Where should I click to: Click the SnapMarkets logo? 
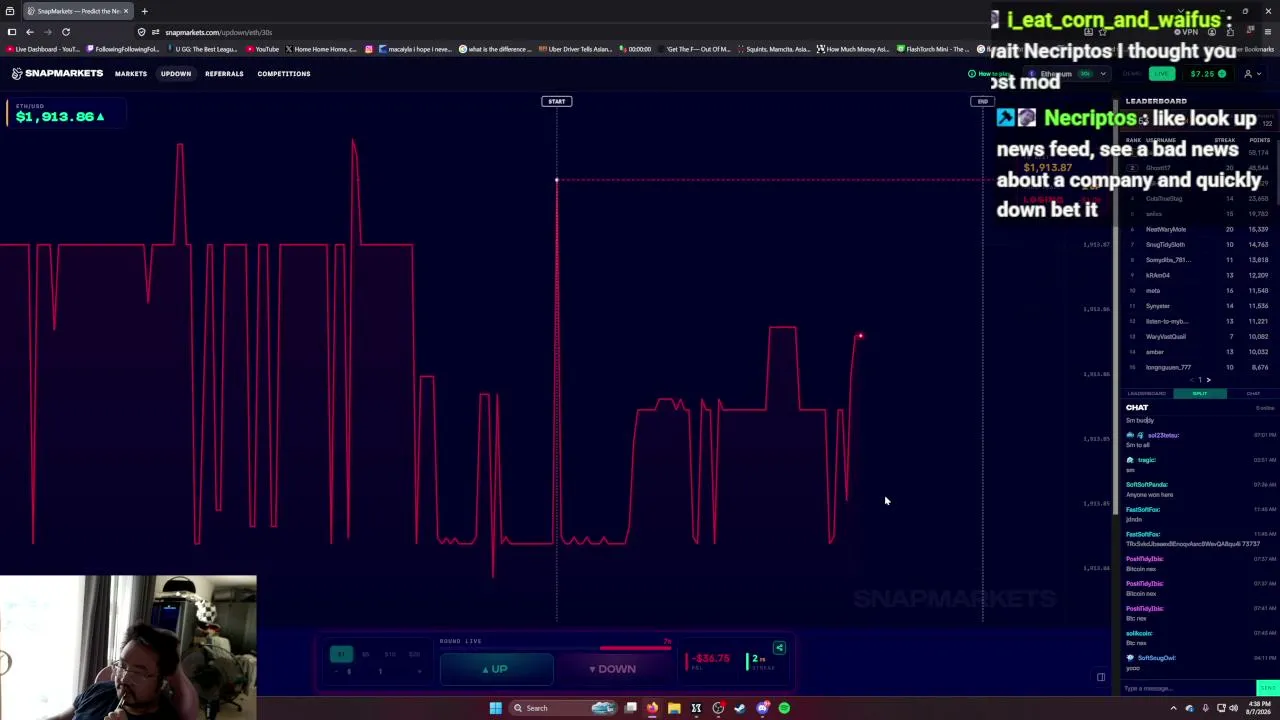click(57, 73)
